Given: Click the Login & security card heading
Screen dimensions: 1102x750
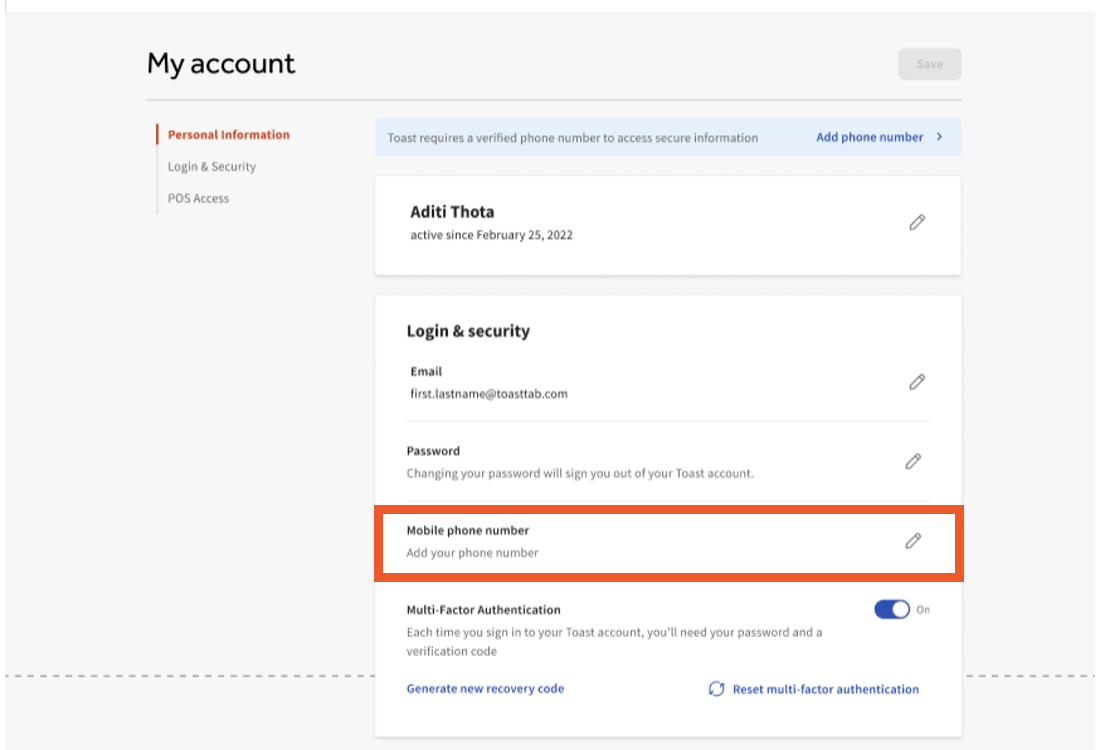Looking at the screenshot, I should click(466, 331).
